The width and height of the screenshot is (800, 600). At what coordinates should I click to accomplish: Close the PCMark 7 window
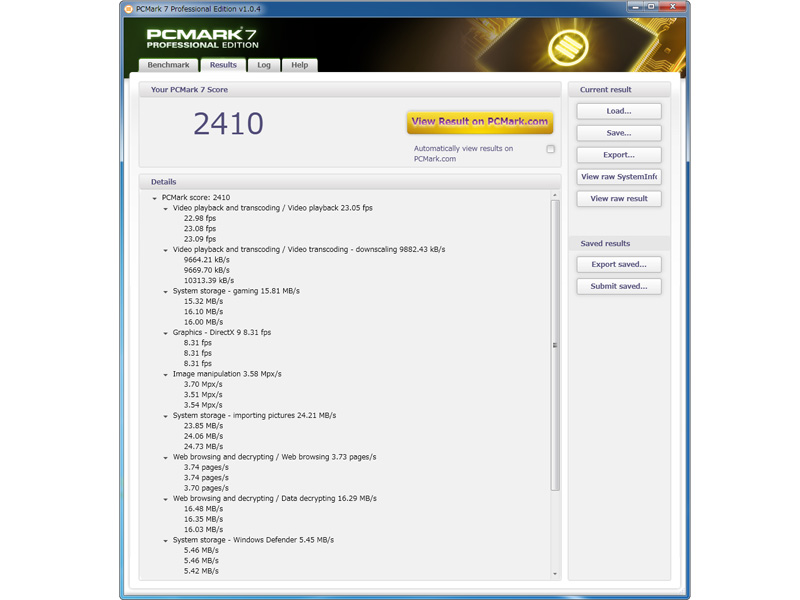pyautogui.click(x=672, y=7)
